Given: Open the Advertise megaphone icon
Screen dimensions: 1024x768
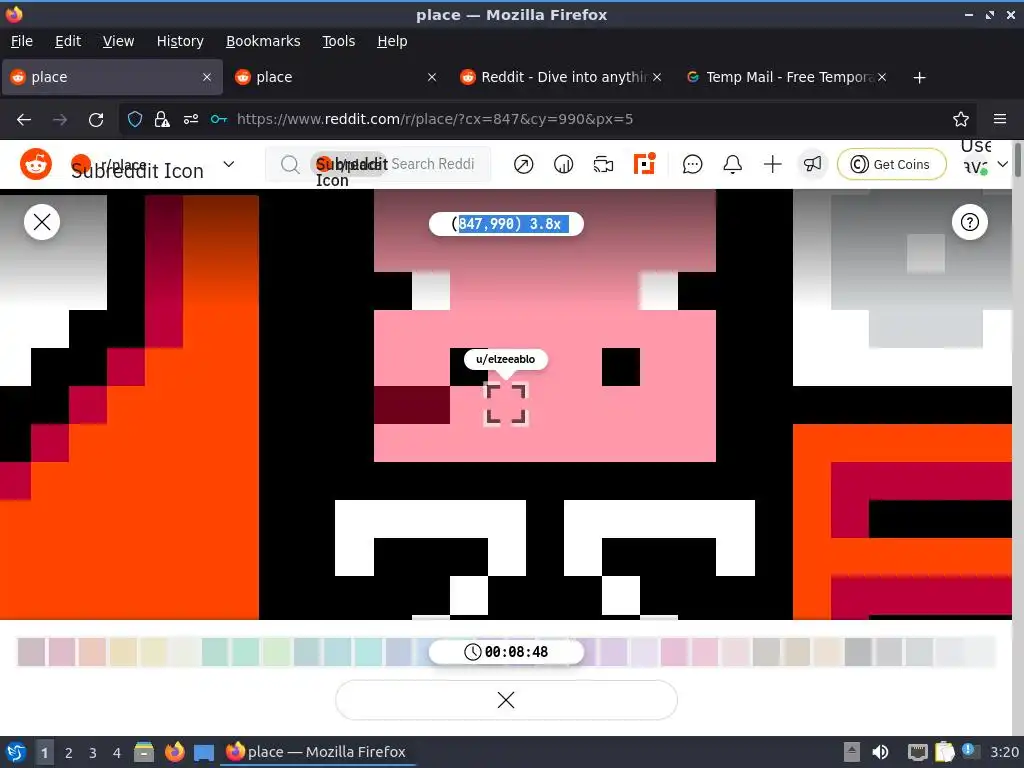Looking at the screenshot, I should (812, 164).
